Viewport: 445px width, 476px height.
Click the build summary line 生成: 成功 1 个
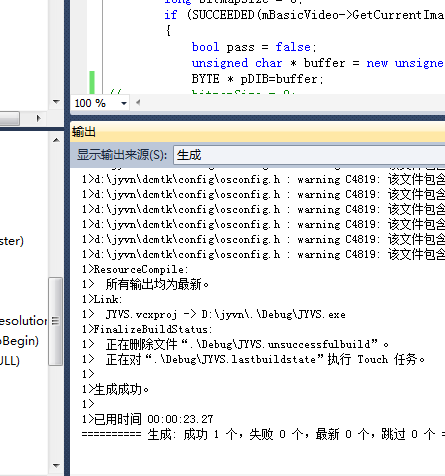coord(263,434)
